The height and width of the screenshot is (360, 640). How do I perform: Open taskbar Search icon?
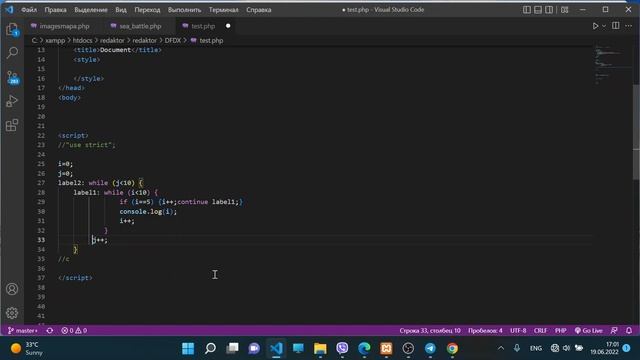(210, 348)
